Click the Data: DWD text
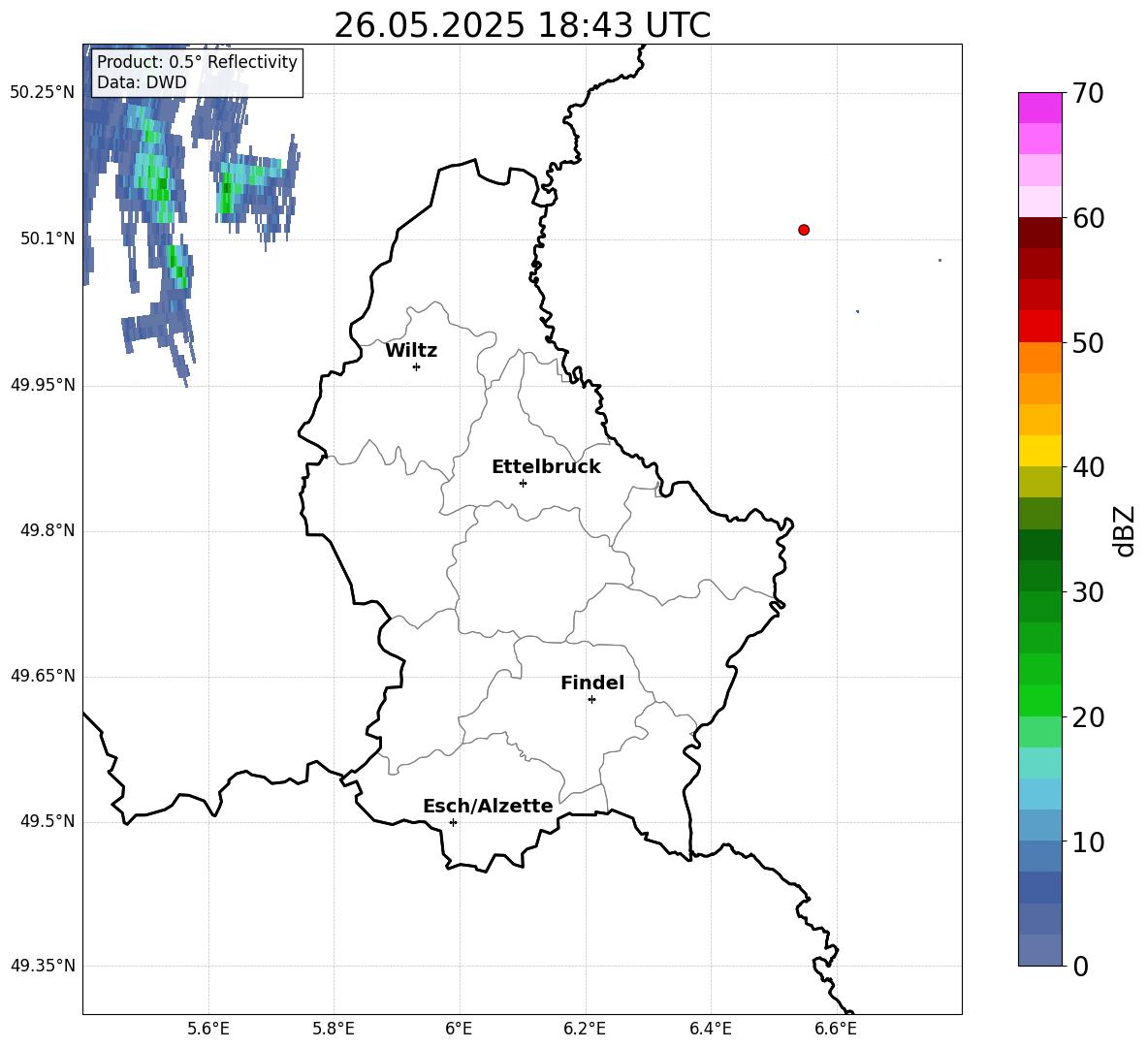 142,82
